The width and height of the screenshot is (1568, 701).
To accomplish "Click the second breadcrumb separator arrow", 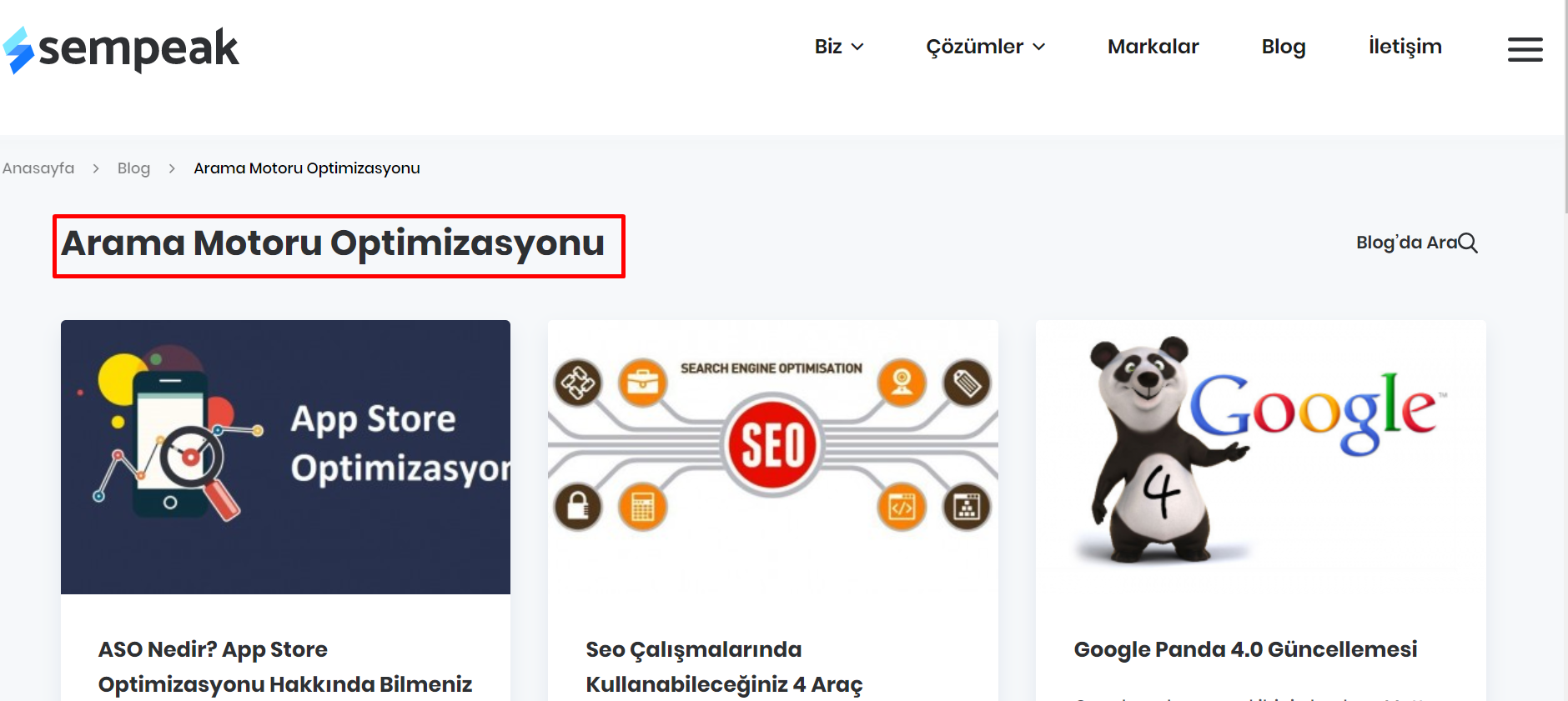I will [x=172, y=168].
